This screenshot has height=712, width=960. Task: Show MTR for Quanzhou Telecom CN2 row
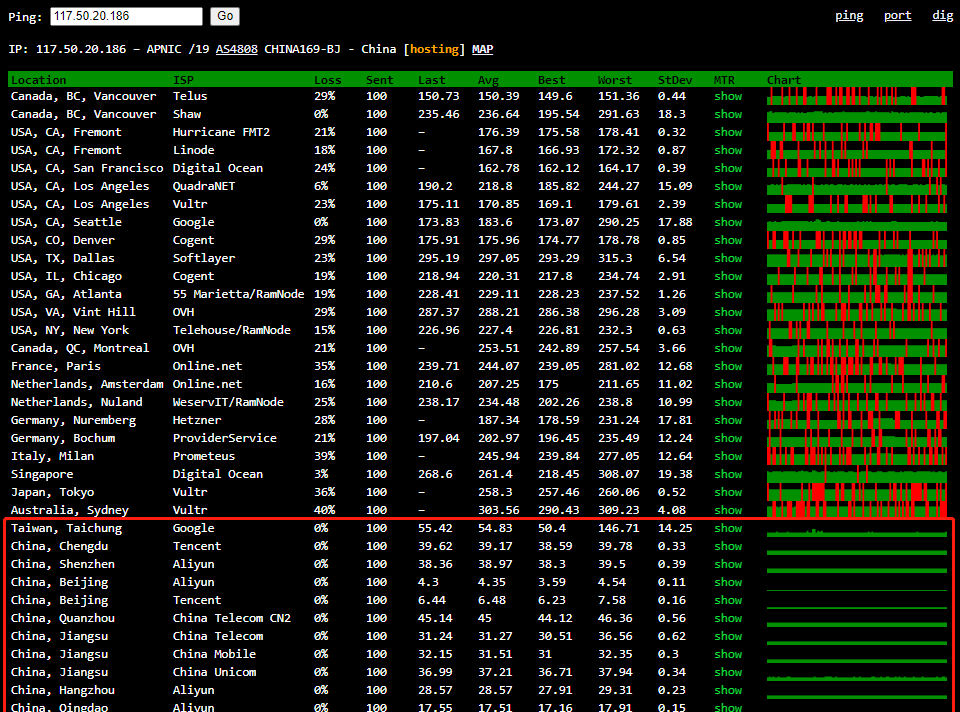click(728, 618)
